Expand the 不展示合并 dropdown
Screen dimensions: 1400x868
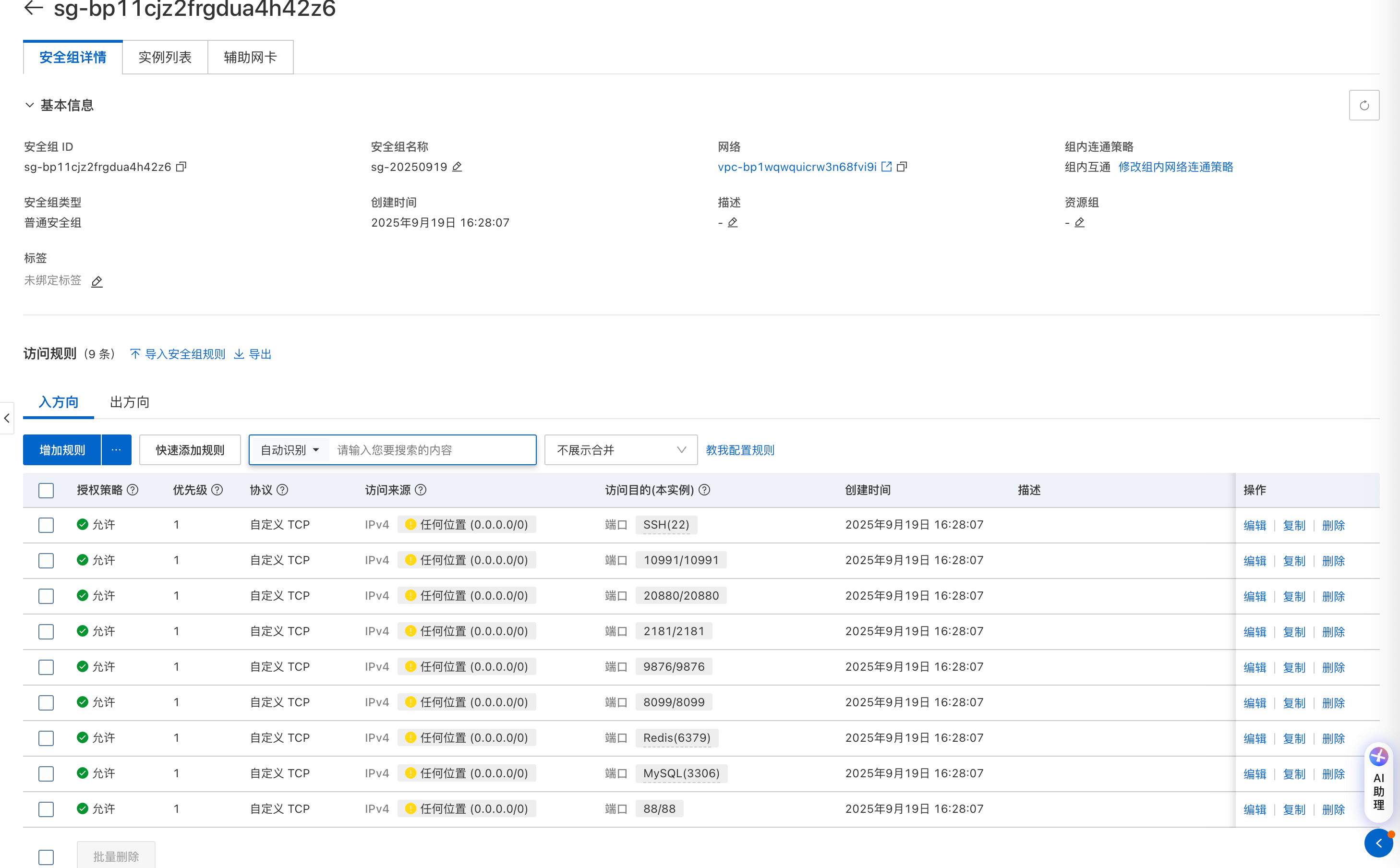pyautogui.click(x=620, y=450)
